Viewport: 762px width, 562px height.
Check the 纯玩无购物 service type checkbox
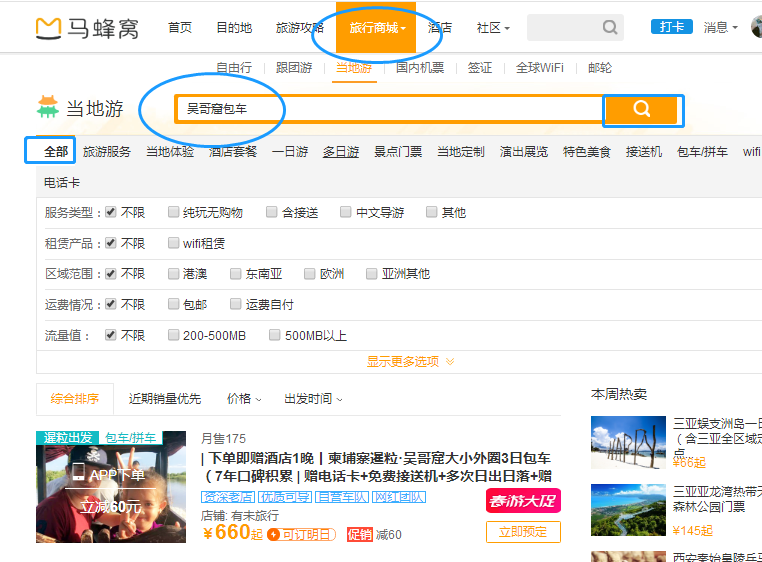175,213
